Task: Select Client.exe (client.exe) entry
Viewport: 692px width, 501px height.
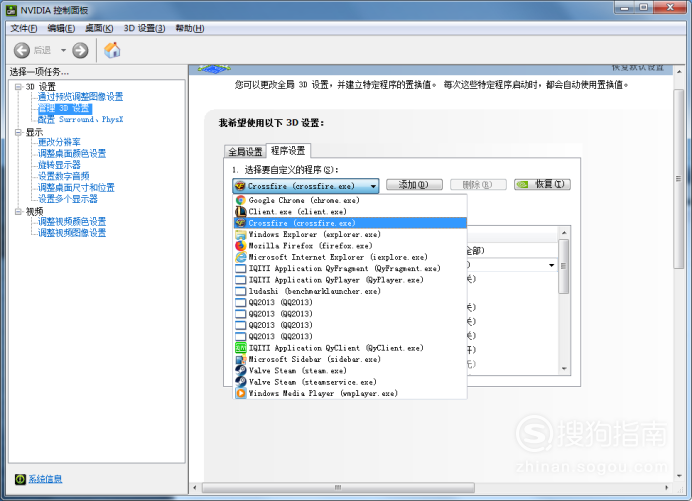Action: point(350,212)
